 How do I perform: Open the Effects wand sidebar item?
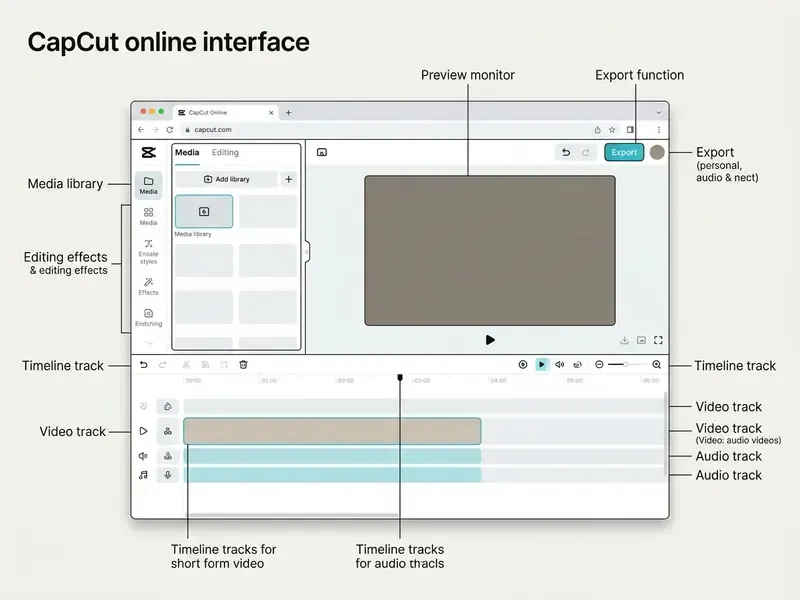point(148,286)
